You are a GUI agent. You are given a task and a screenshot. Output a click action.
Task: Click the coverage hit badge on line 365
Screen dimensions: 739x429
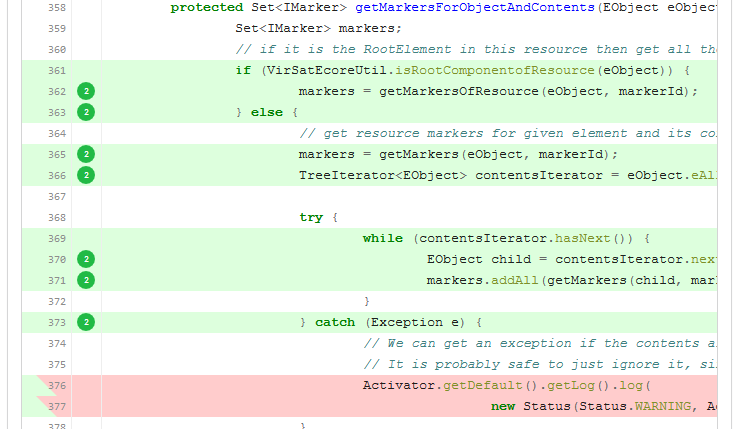click(86, 154)
